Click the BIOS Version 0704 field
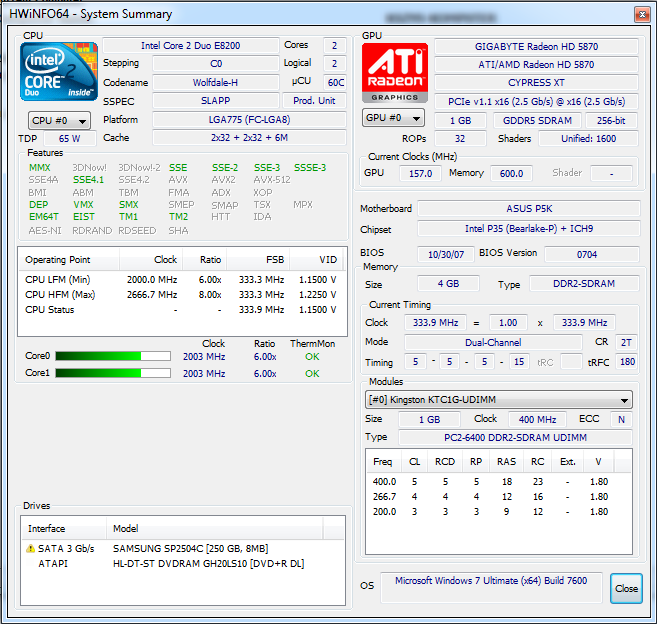This screenshot has height=624, width=657. [x=592, y=255]
